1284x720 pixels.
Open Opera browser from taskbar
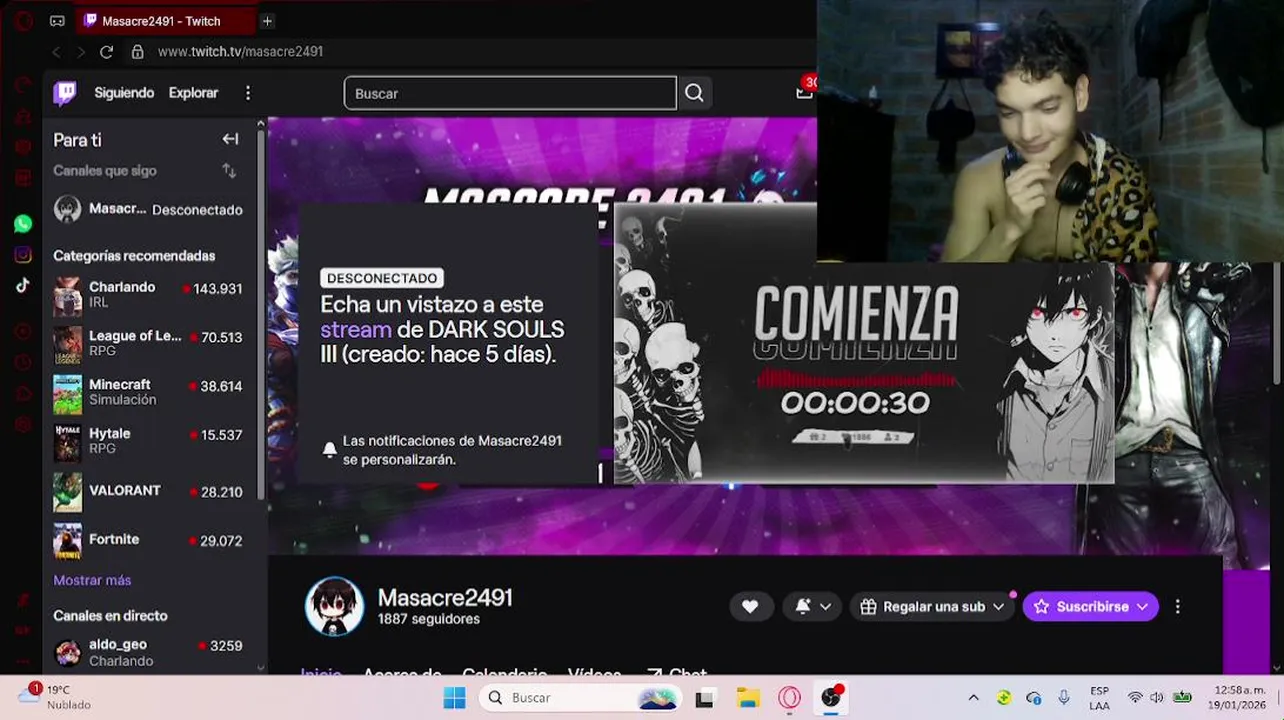pos(790,698)
